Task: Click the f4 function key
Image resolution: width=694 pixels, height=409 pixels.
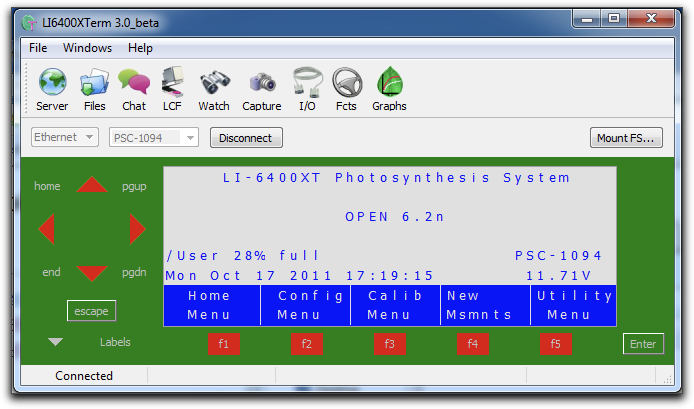Action: [x=473, y=344]
